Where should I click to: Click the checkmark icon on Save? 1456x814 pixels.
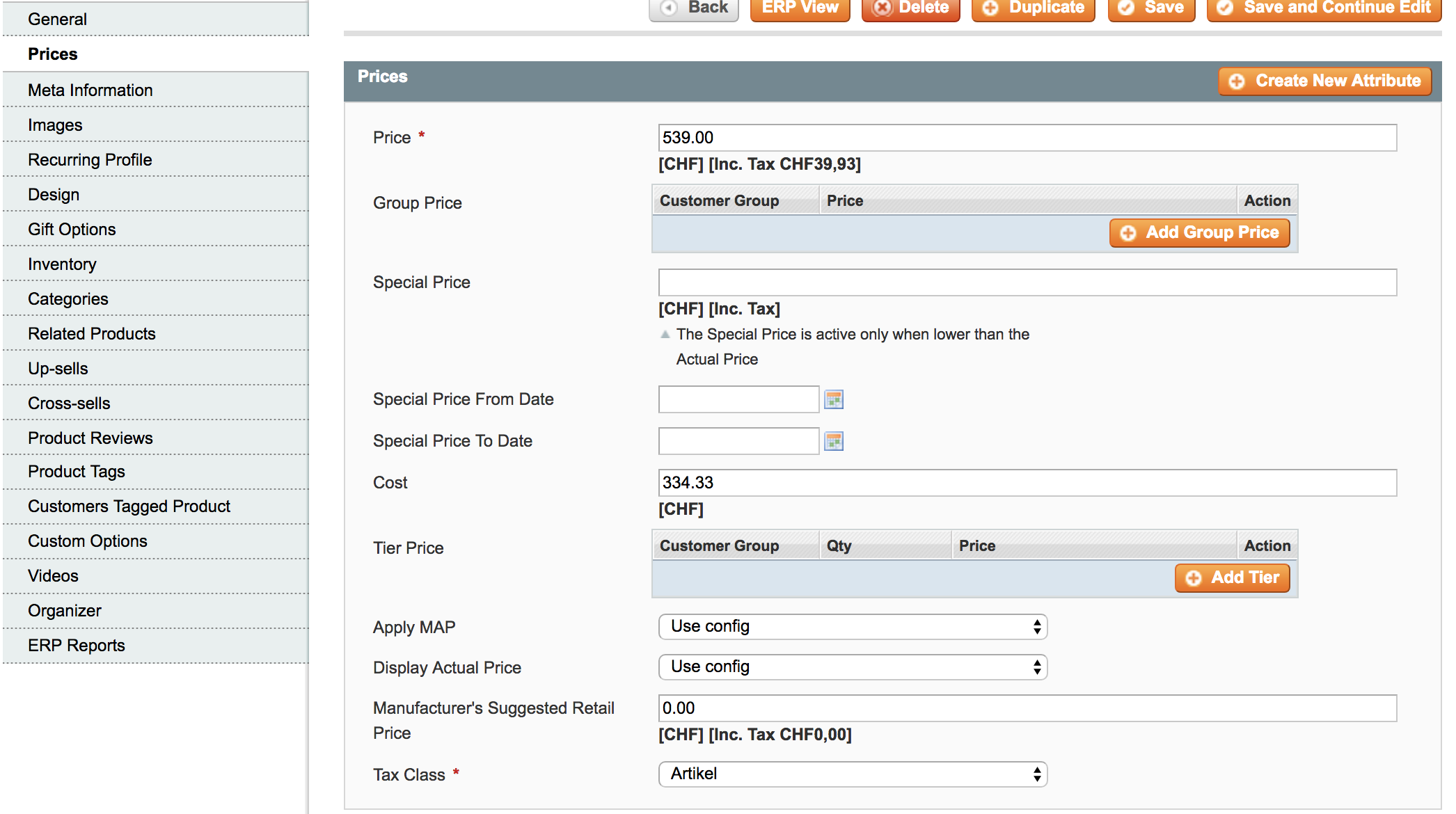(1125, 8)
